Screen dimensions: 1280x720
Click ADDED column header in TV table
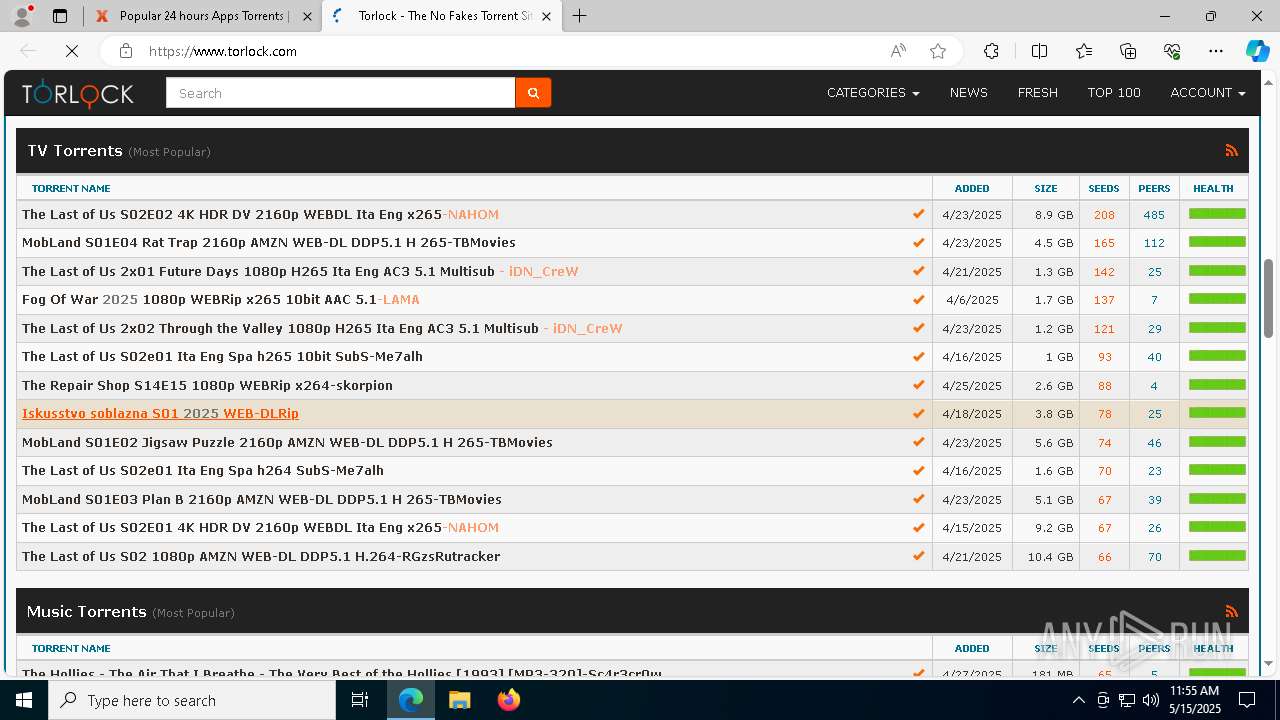click(972, 188)
